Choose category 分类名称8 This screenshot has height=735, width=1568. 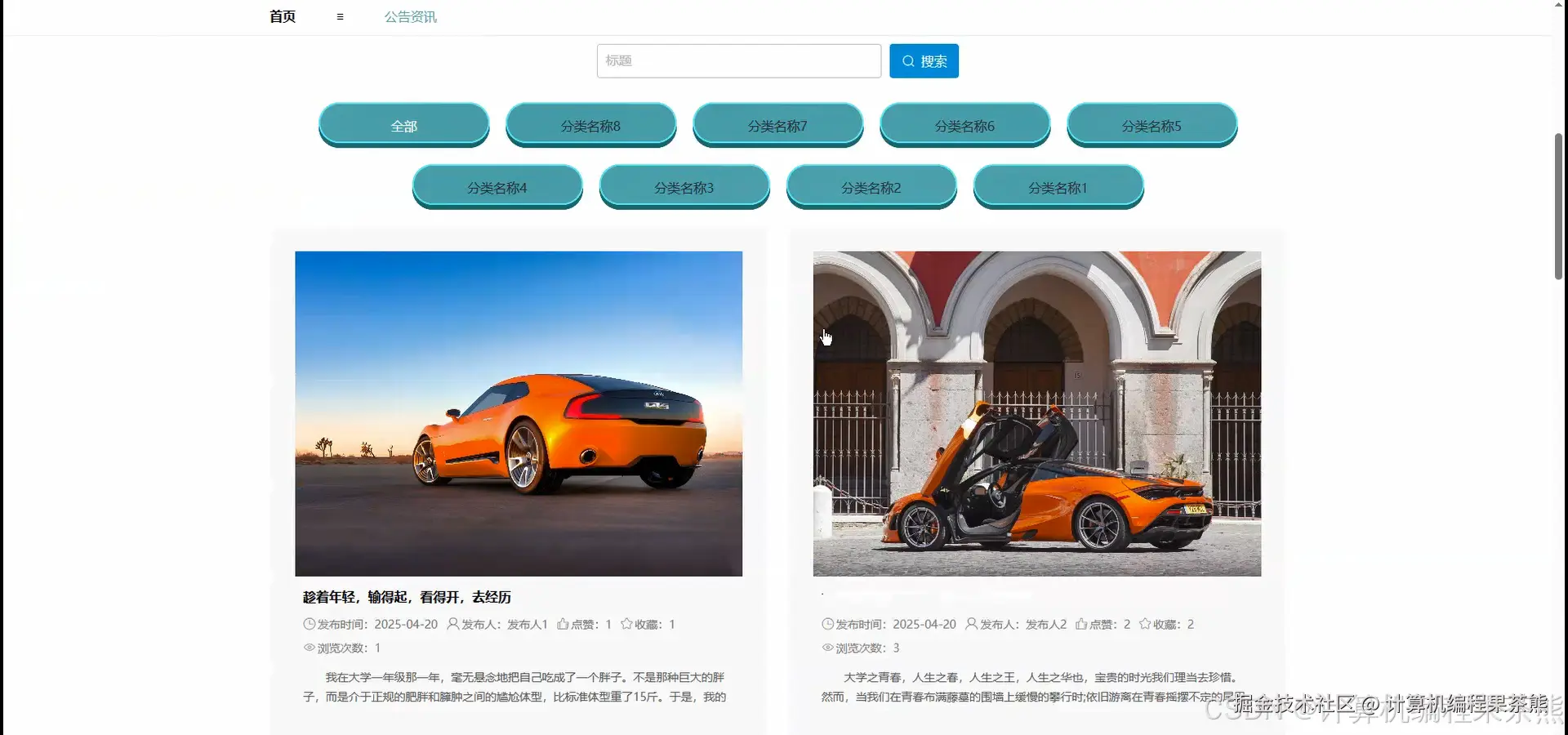click(x=590, y=125)
